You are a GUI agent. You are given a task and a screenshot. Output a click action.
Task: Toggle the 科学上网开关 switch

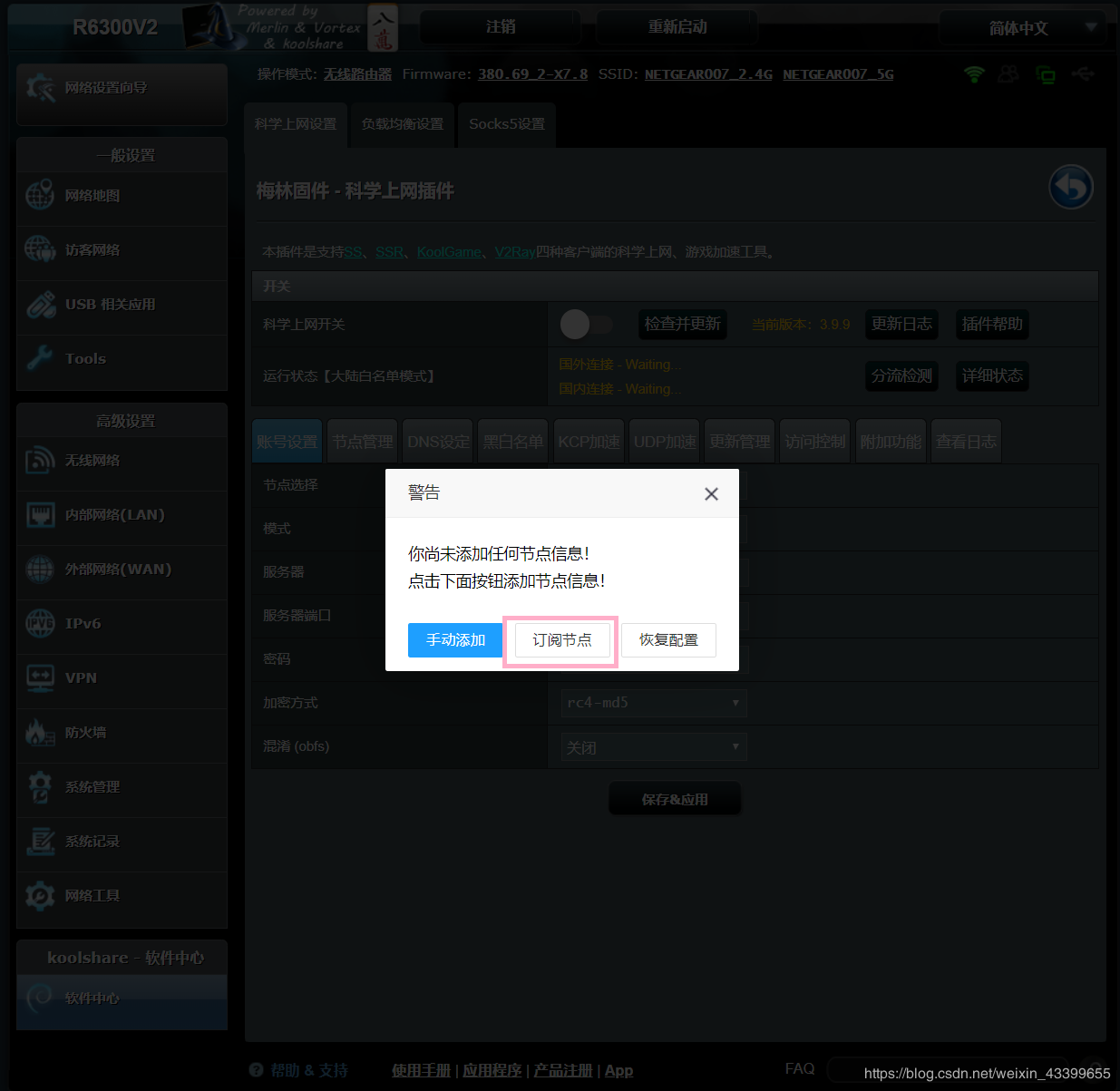pos(587,324)
